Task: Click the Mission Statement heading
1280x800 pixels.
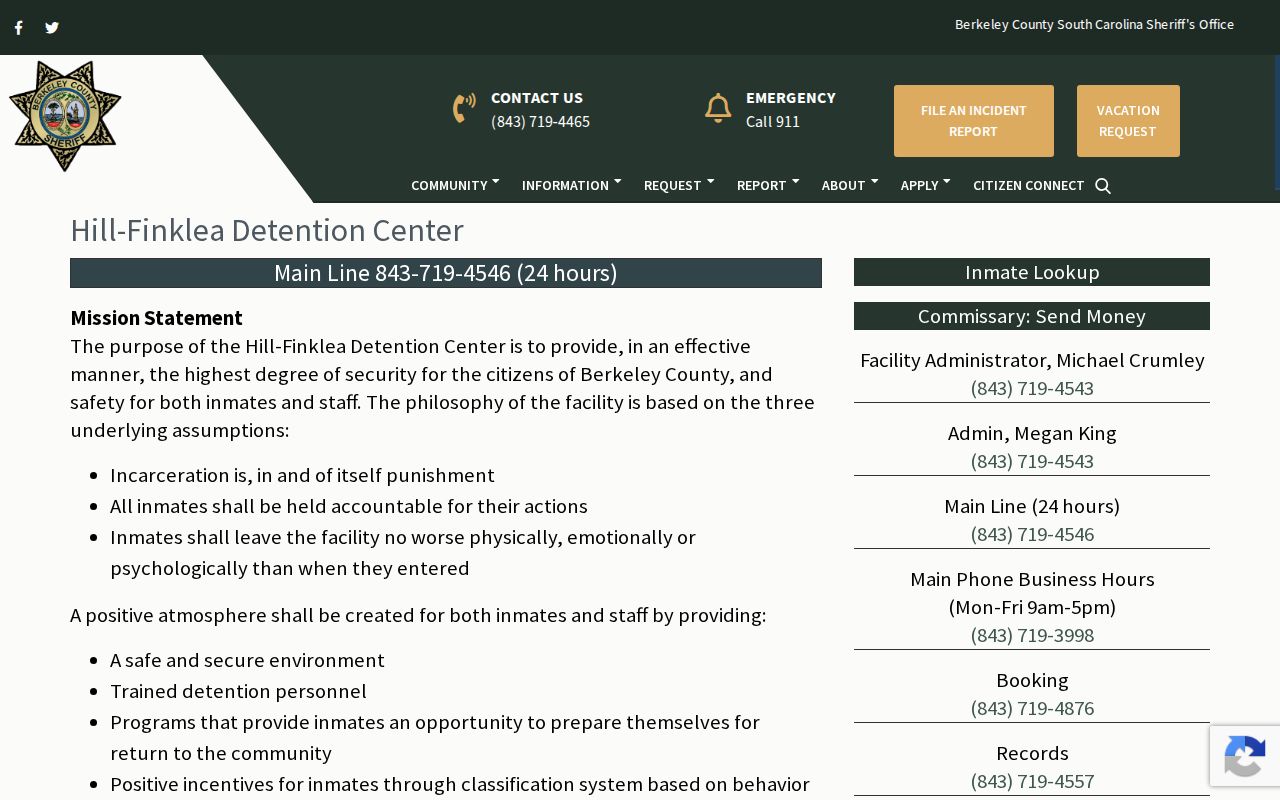Action: pyautogui.click(x=156, y=318)
